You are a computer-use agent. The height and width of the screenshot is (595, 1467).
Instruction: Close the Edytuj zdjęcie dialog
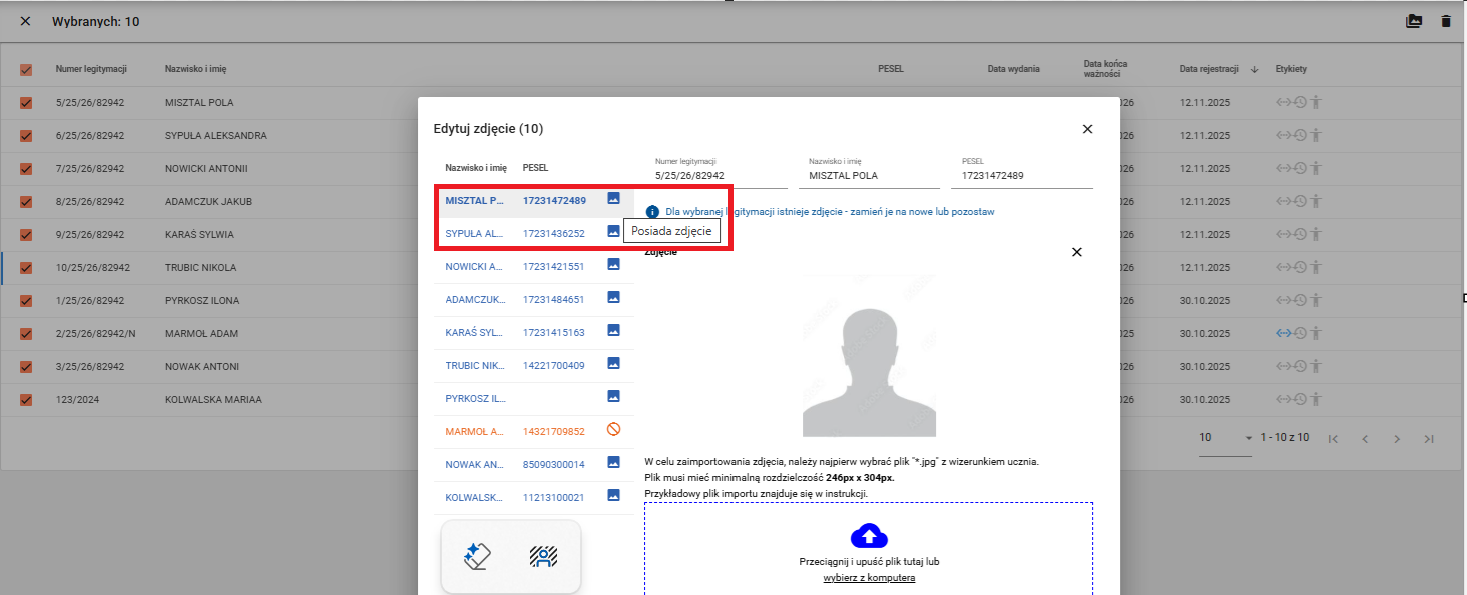coord(1087,129)
